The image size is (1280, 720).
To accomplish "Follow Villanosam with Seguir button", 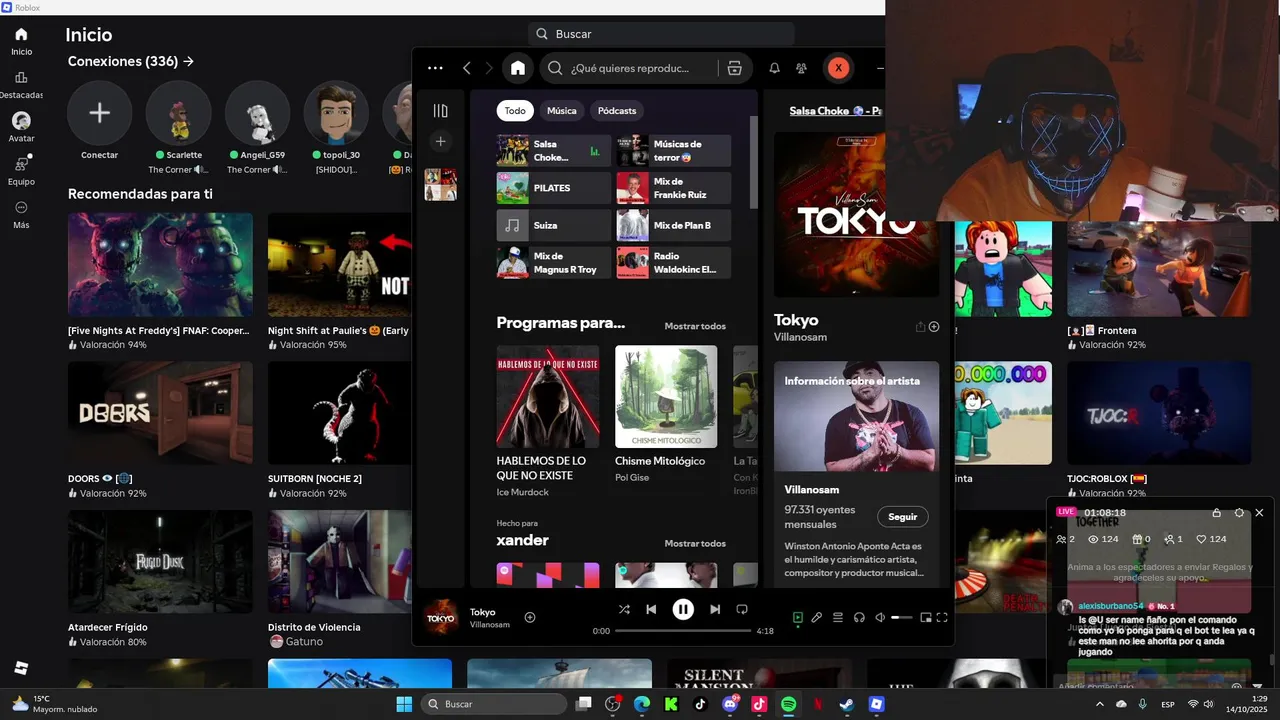I will point(902,517).
